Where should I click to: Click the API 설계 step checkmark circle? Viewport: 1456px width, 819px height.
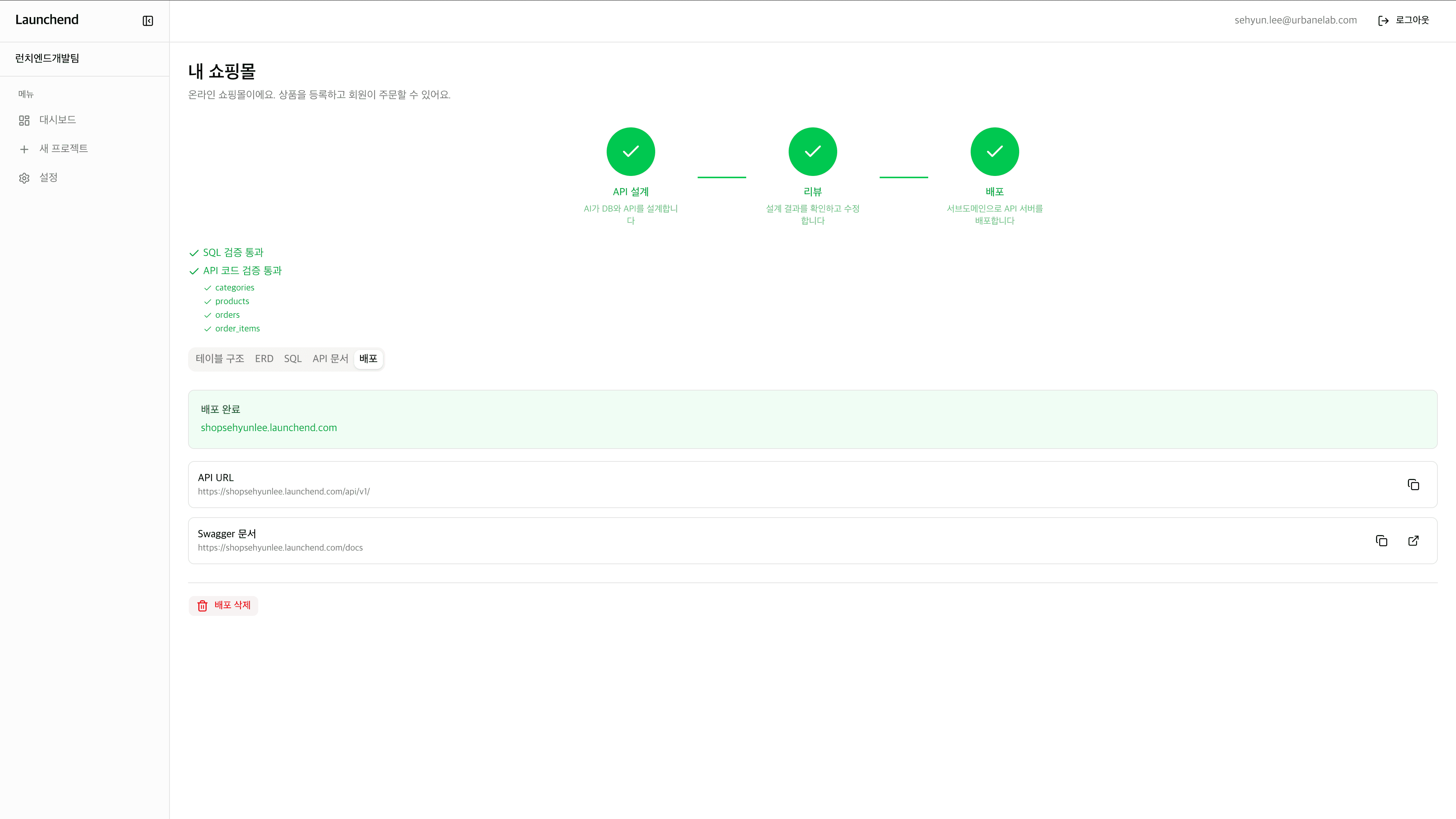tap(631, 152)
